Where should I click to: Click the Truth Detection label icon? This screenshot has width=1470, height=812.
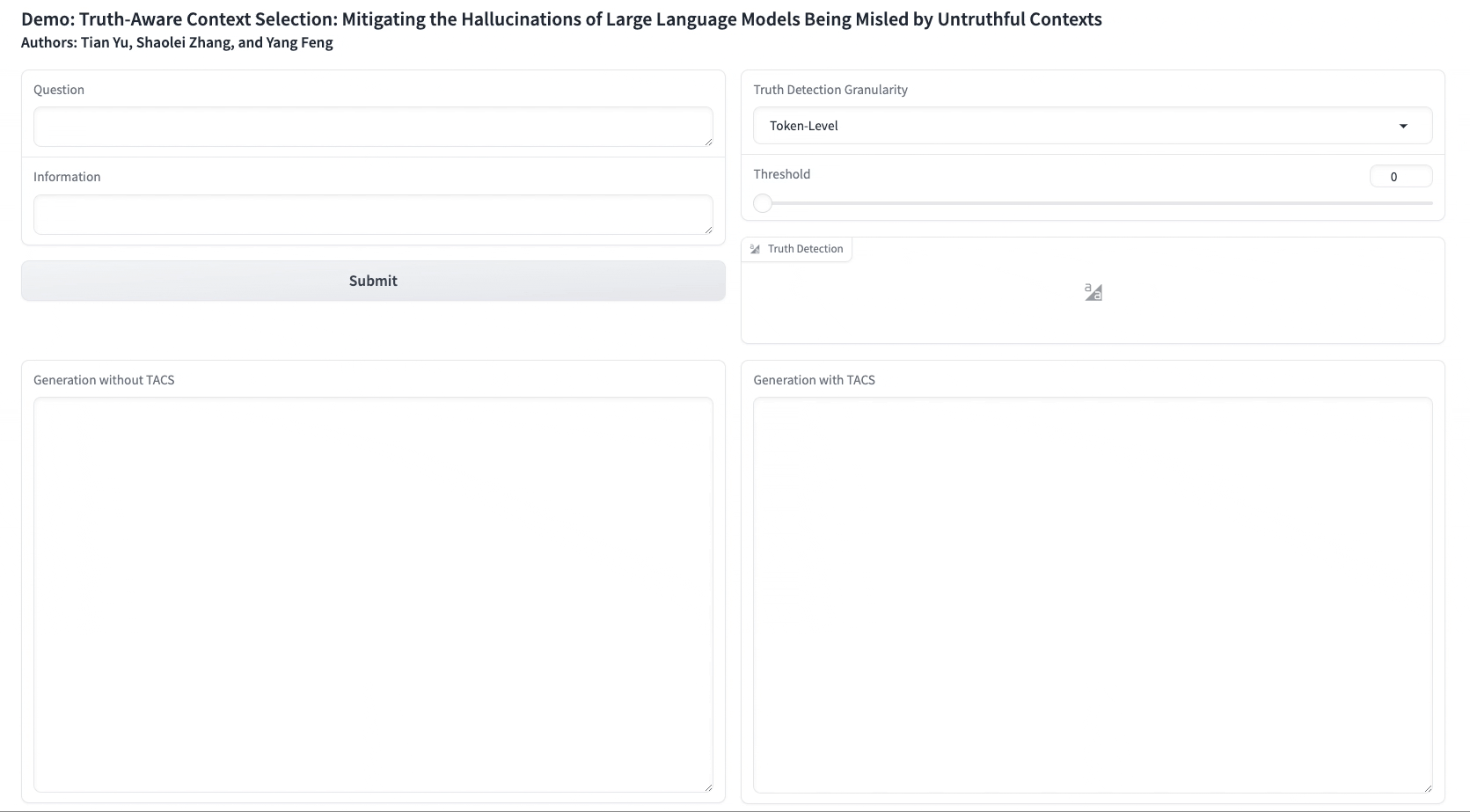tap(755, 249)
